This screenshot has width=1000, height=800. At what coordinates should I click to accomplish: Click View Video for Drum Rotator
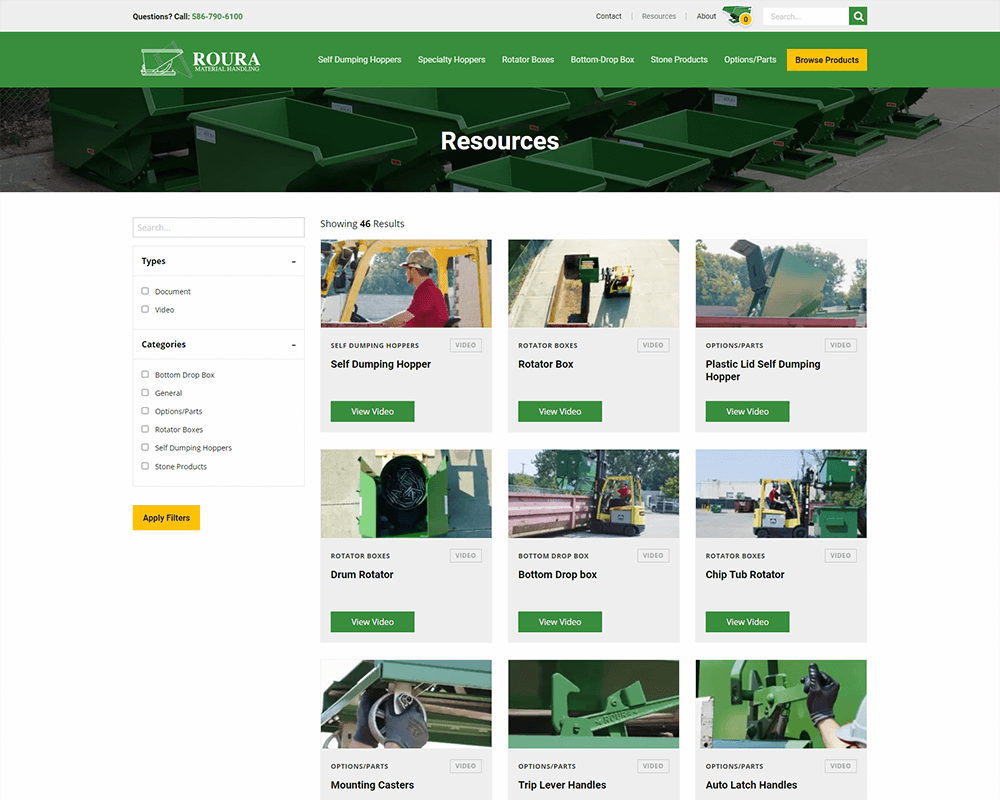(x=371, y=621)
